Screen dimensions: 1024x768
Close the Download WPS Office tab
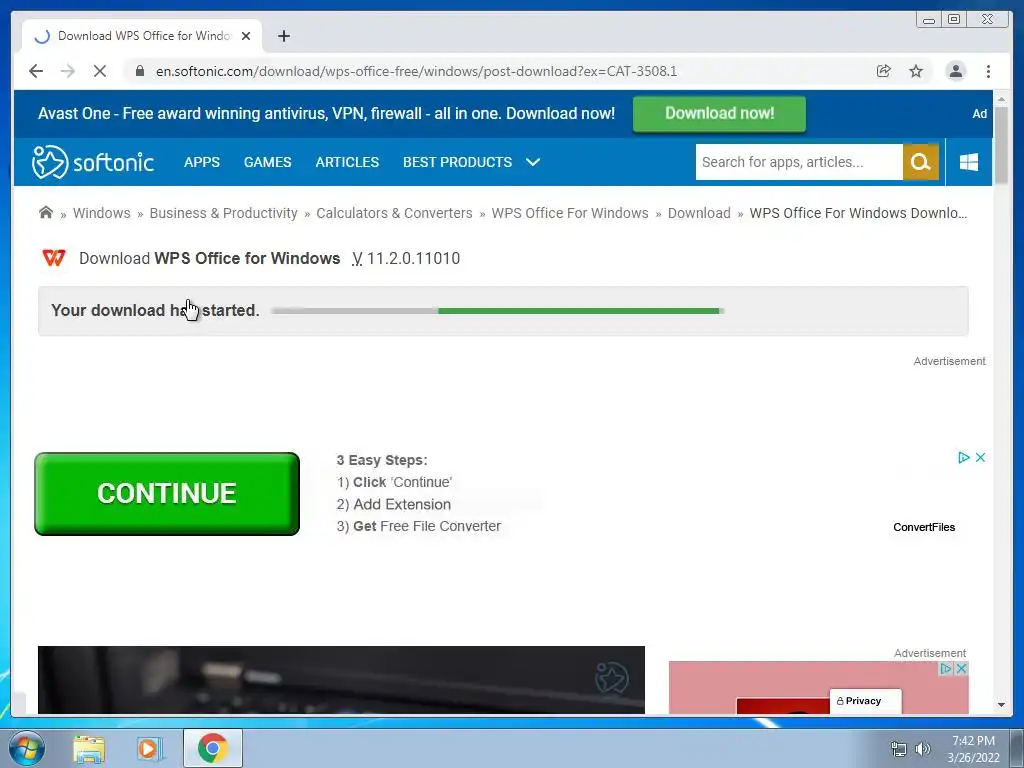[246, 36]
